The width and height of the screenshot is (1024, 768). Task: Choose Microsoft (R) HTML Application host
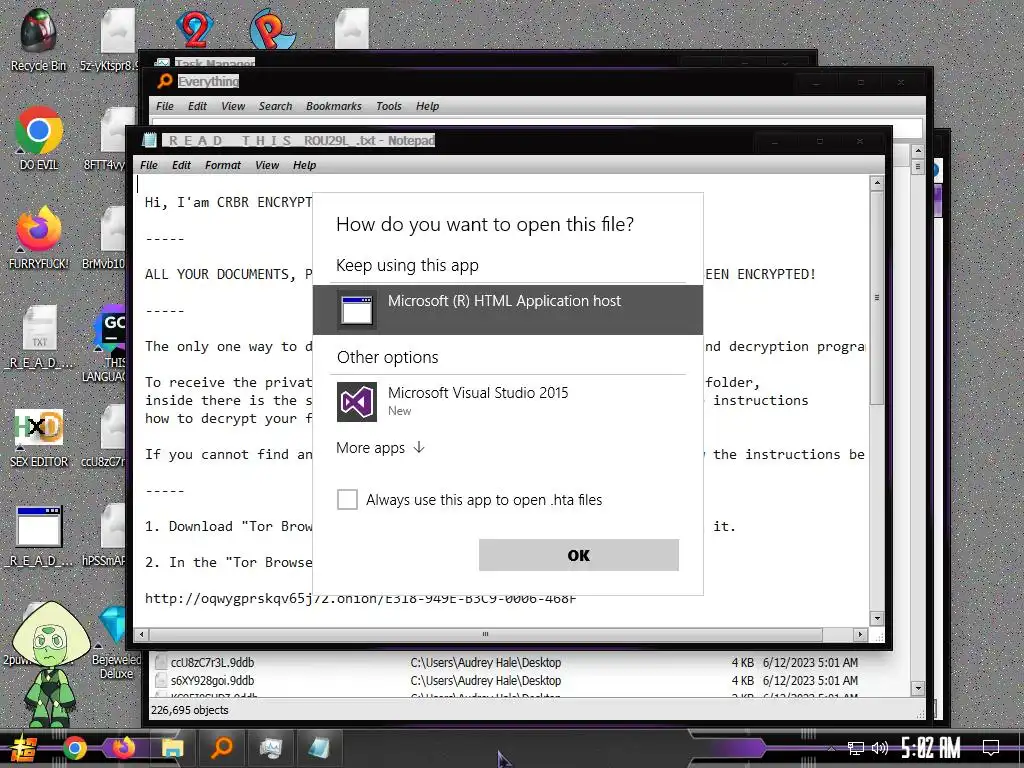tap(507, 310)
